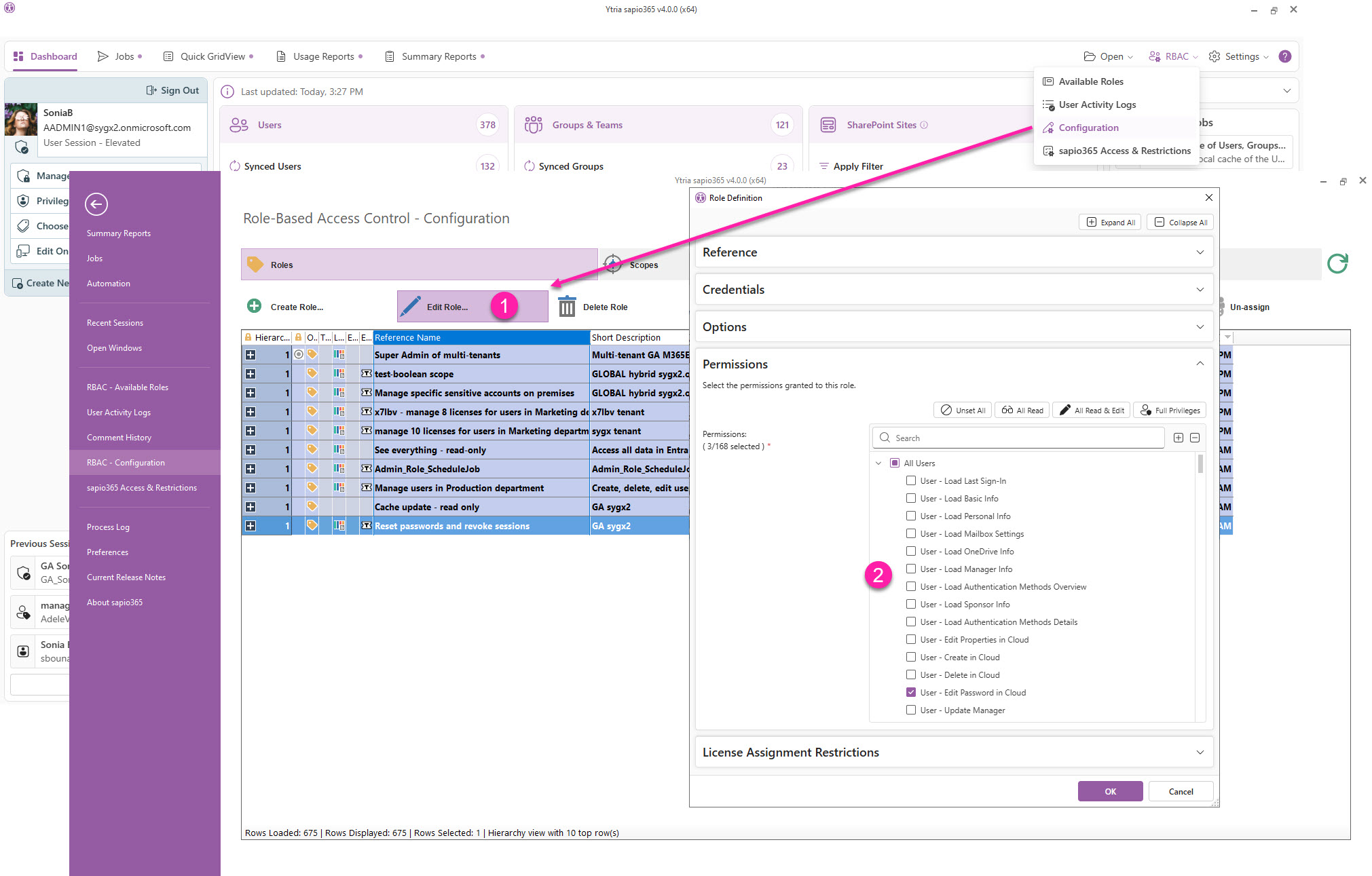This screenshot has height=876, width=1372.
Task: Expand all permissions with plus icon near Search
Action: [x=1179, y=438]
